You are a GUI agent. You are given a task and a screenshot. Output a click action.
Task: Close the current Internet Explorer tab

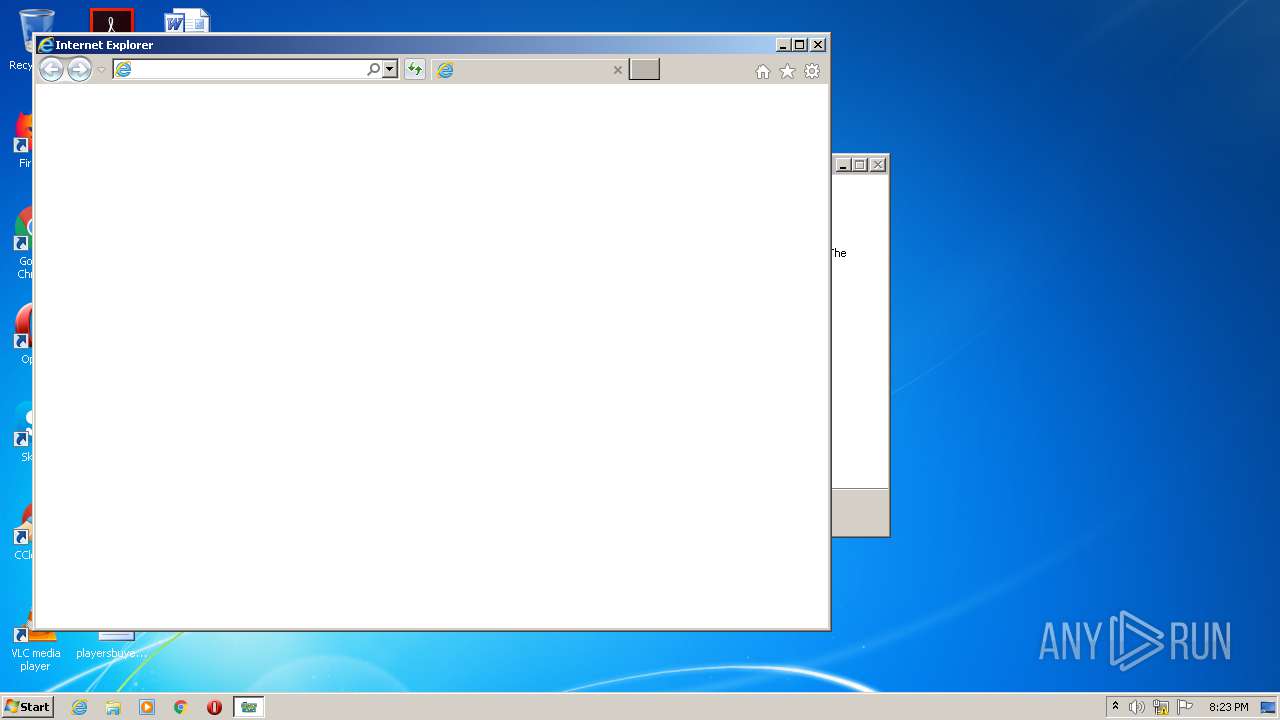(617, 70)
